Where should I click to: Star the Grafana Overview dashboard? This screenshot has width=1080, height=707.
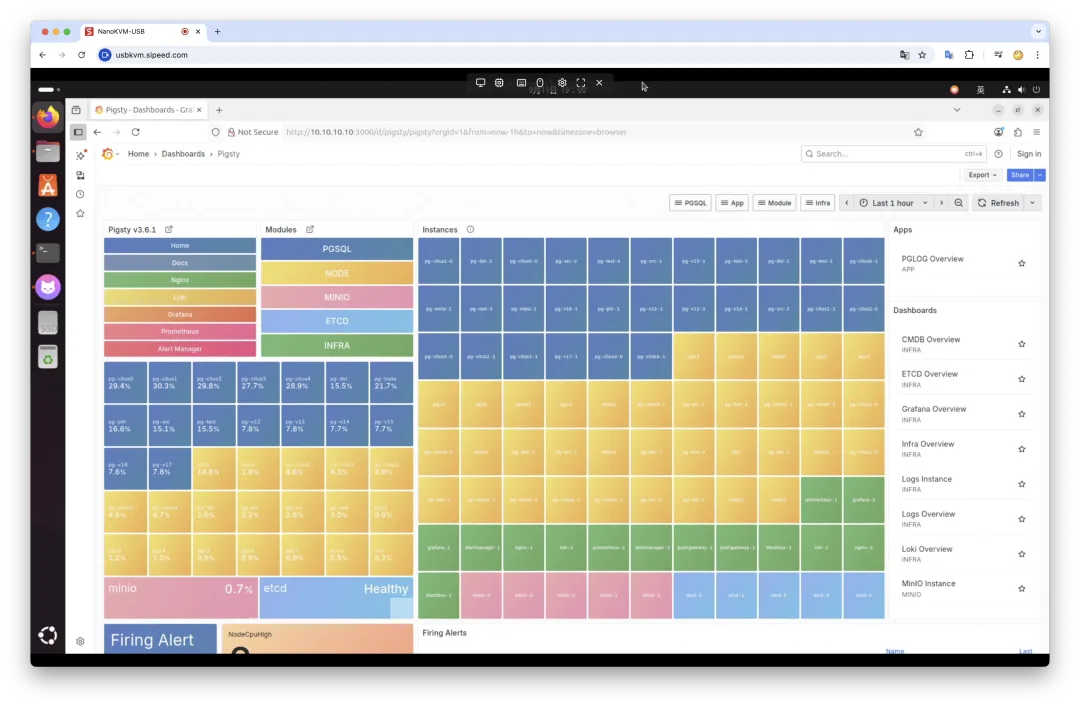pos(1021,414)
